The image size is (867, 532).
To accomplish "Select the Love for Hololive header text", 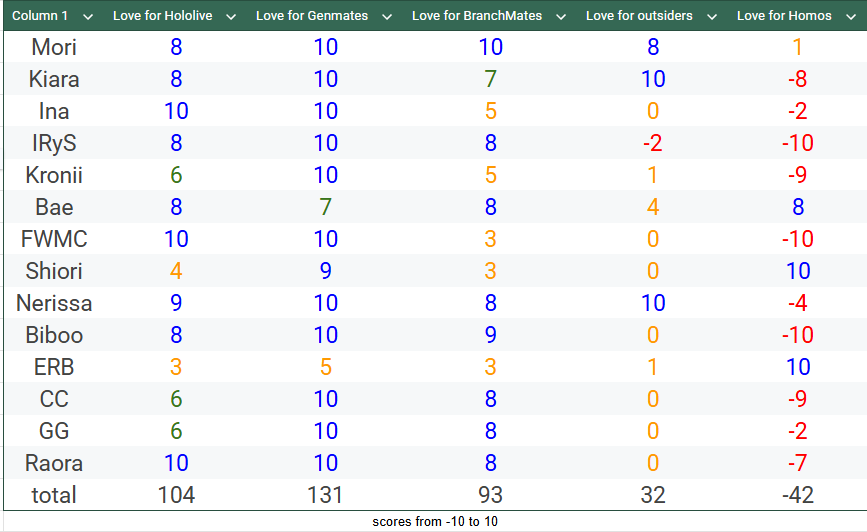I will pos(163,15).
